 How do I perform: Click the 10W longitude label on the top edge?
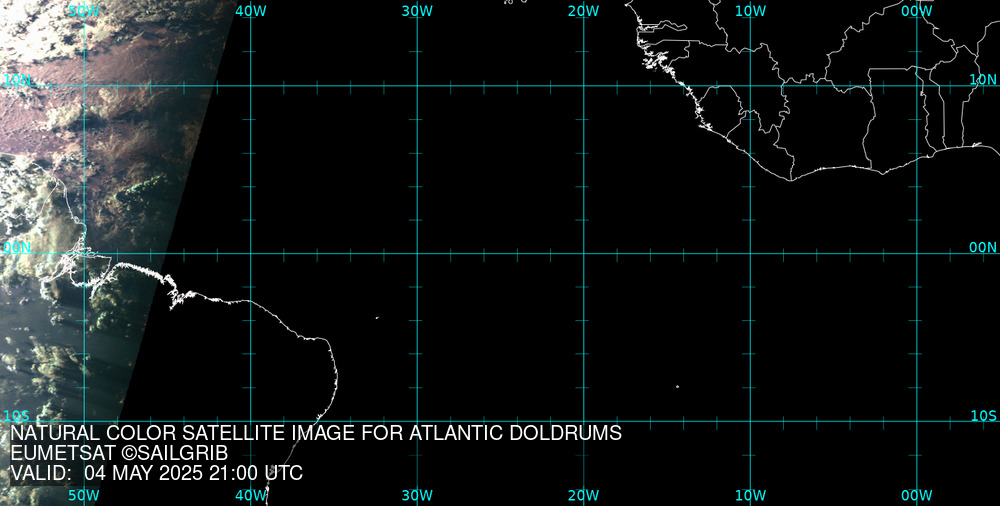[x=751, y=11]
